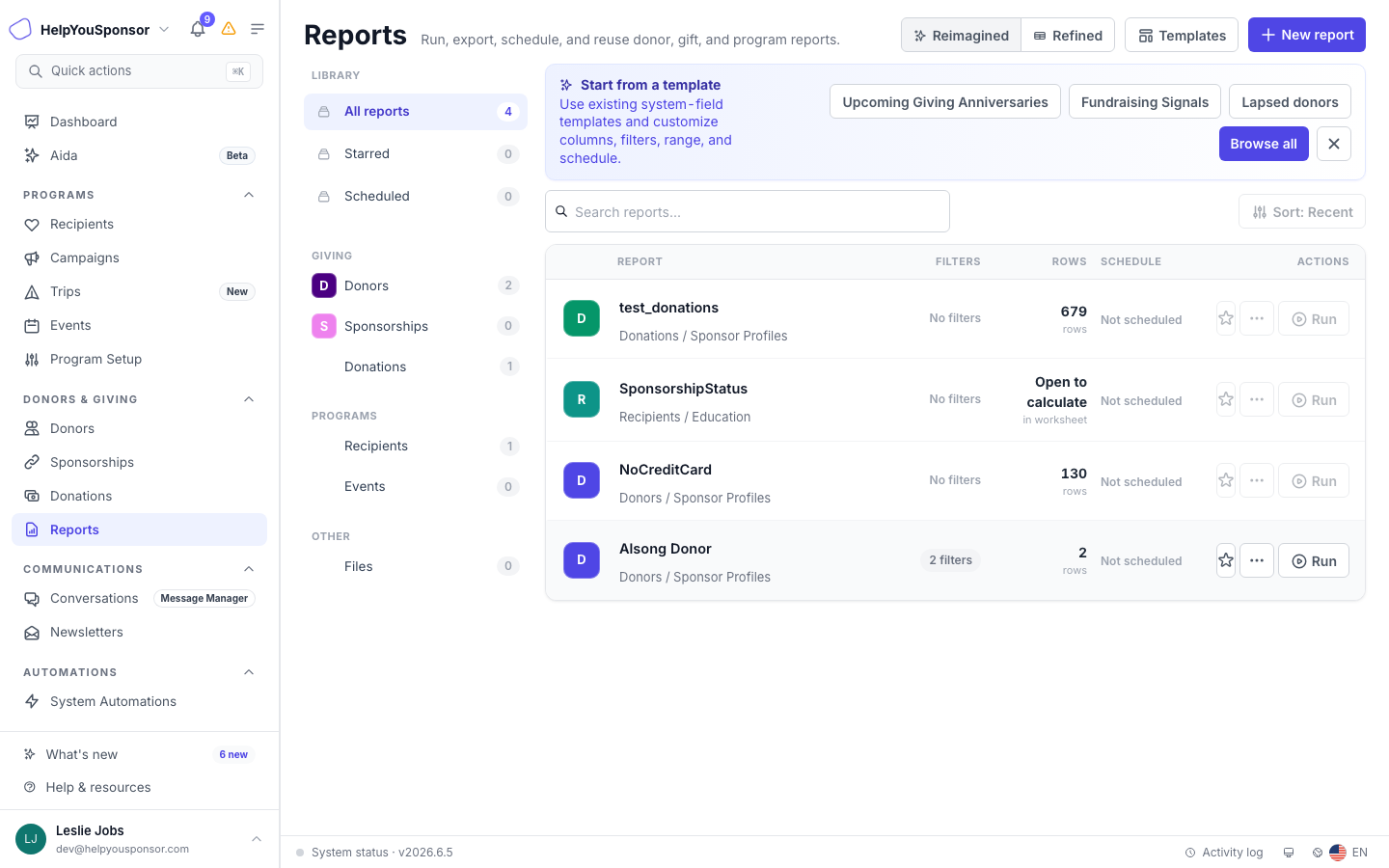Collapse the Communications section
The image size is (1389, 868).
249,569
